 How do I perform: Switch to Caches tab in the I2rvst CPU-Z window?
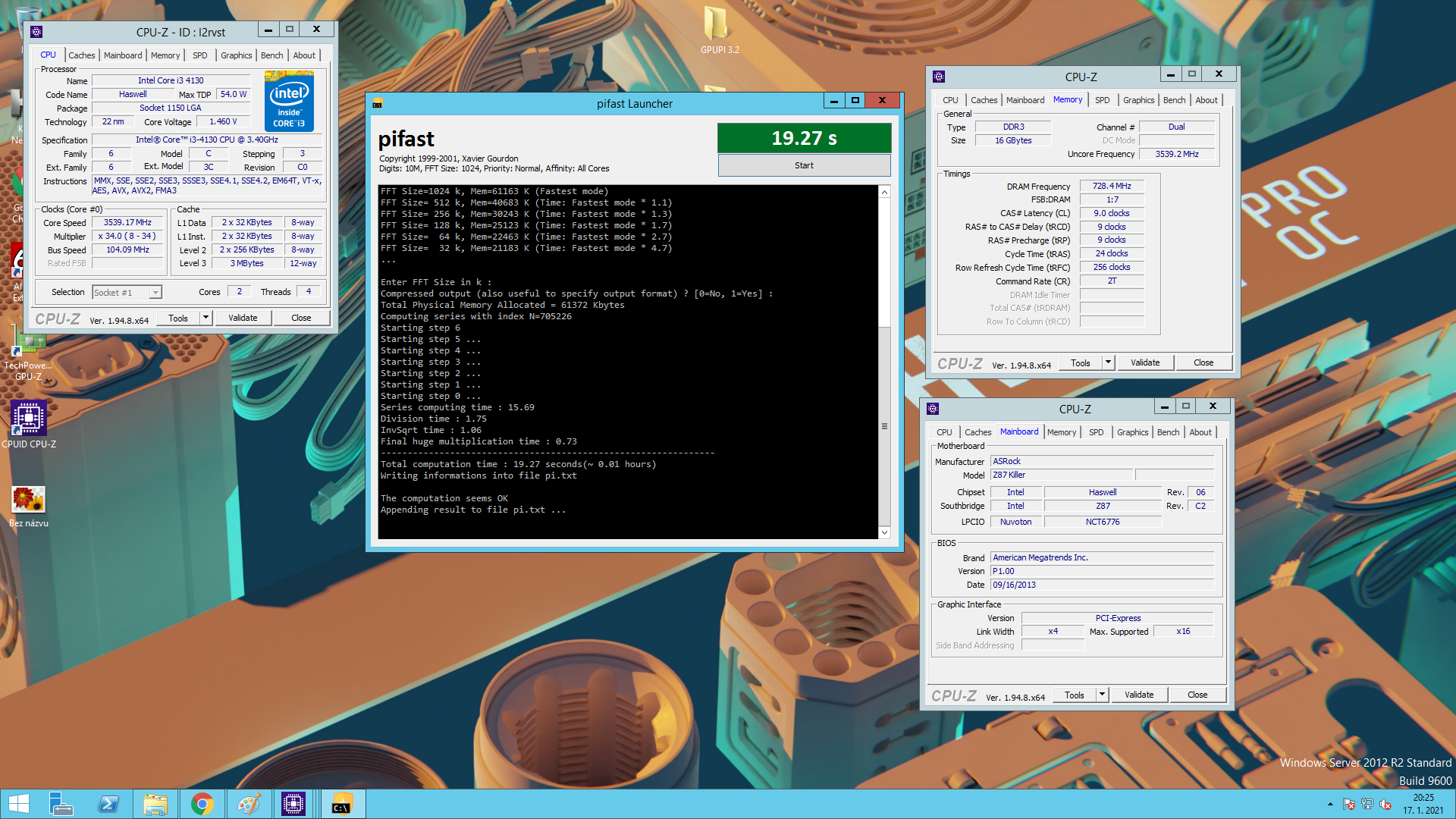pyautogui.click(x=81, y=55)
